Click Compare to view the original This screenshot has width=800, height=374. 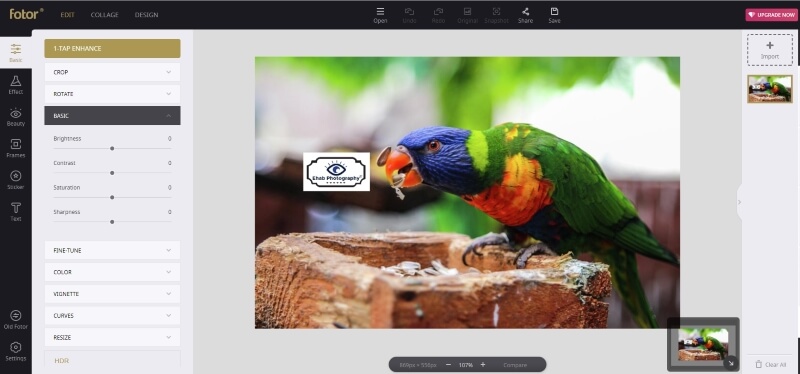pos(515,365)
